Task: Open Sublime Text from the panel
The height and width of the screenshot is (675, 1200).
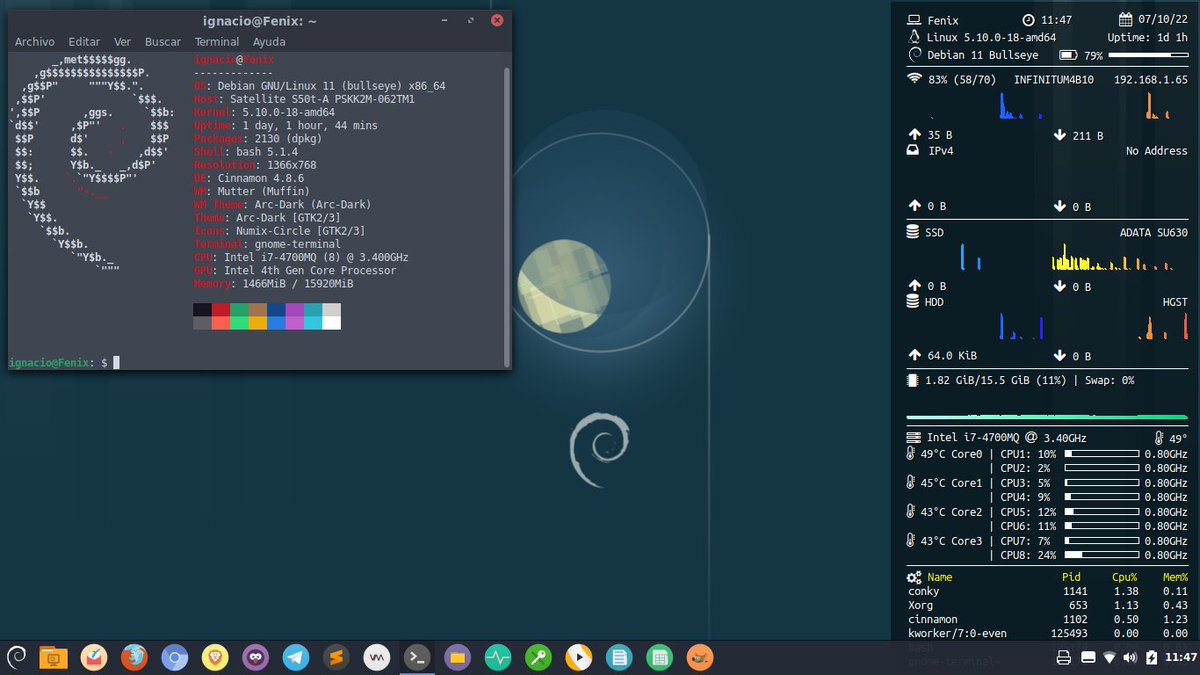Action: [x=336, y=657]
